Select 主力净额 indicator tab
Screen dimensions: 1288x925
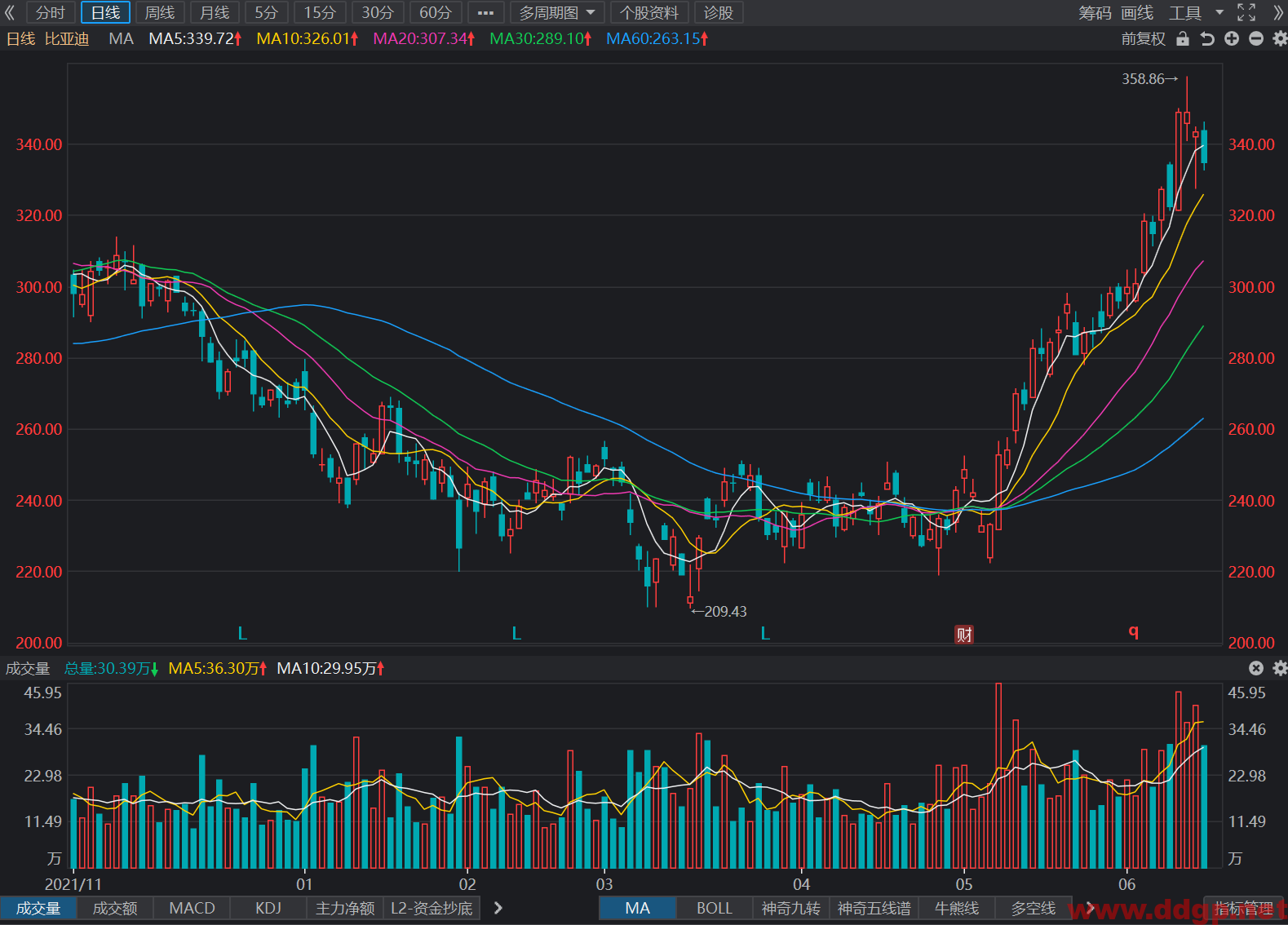(345, 908)
